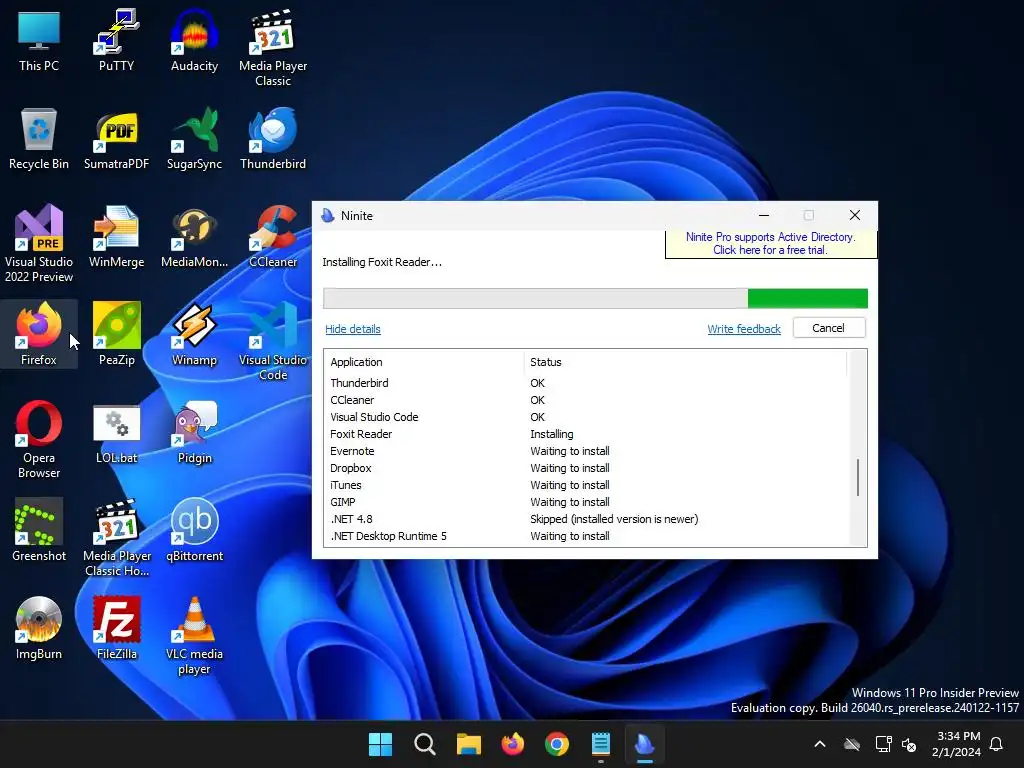Select the Greenshot desktop shortcut

39,530
